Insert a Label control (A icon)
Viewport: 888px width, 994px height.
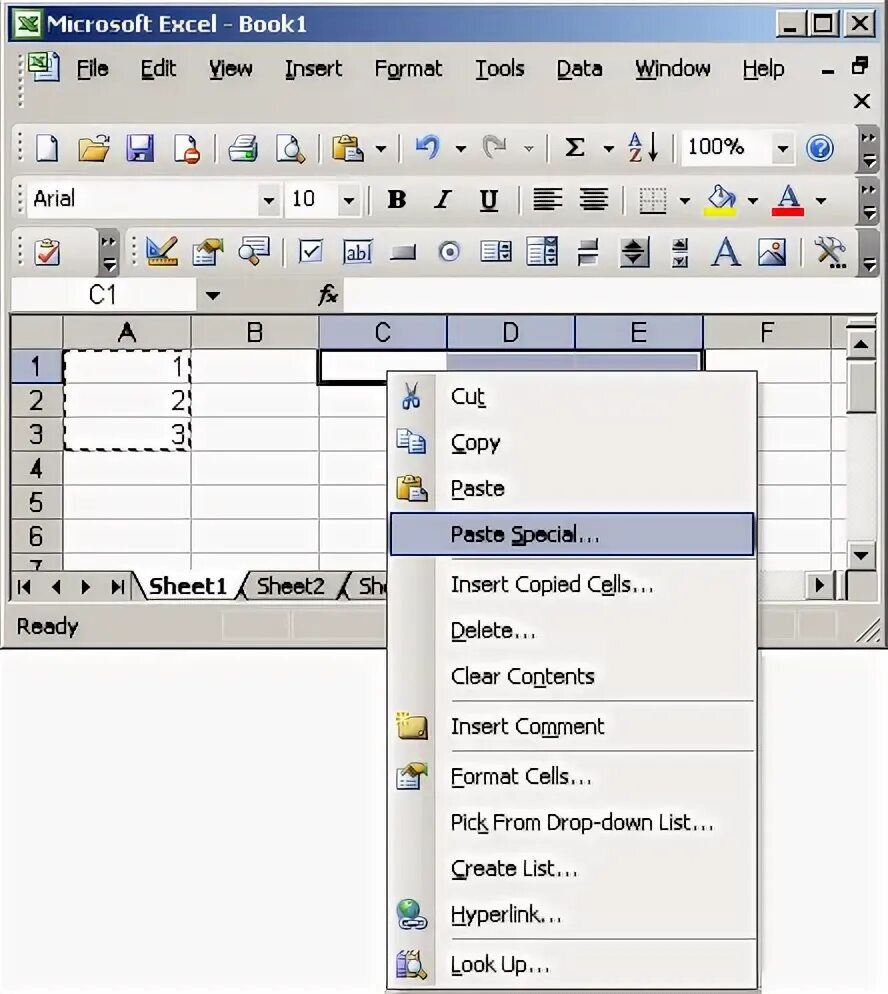point(726,252)
